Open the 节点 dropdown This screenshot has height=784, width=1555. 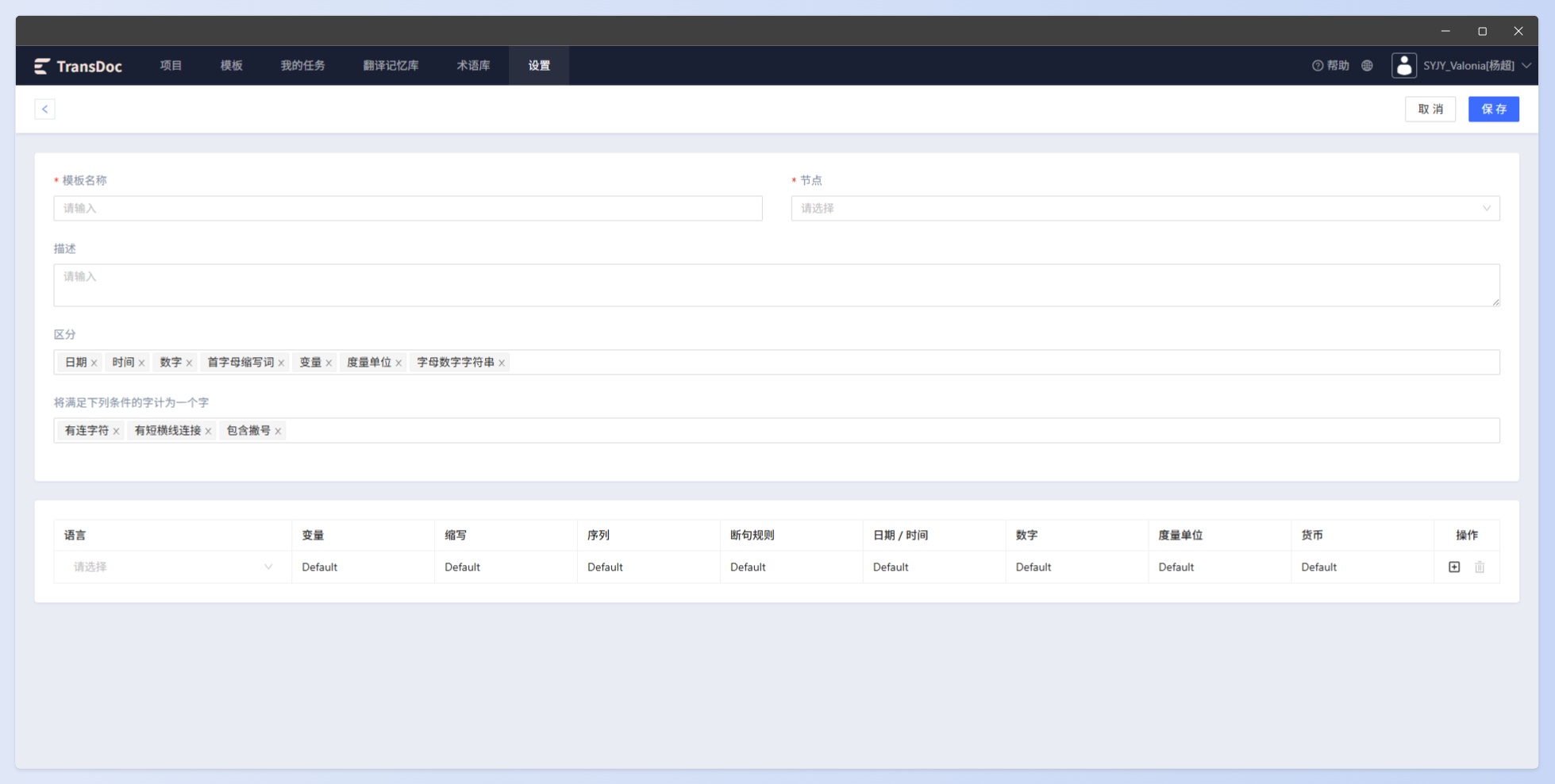1145,208
